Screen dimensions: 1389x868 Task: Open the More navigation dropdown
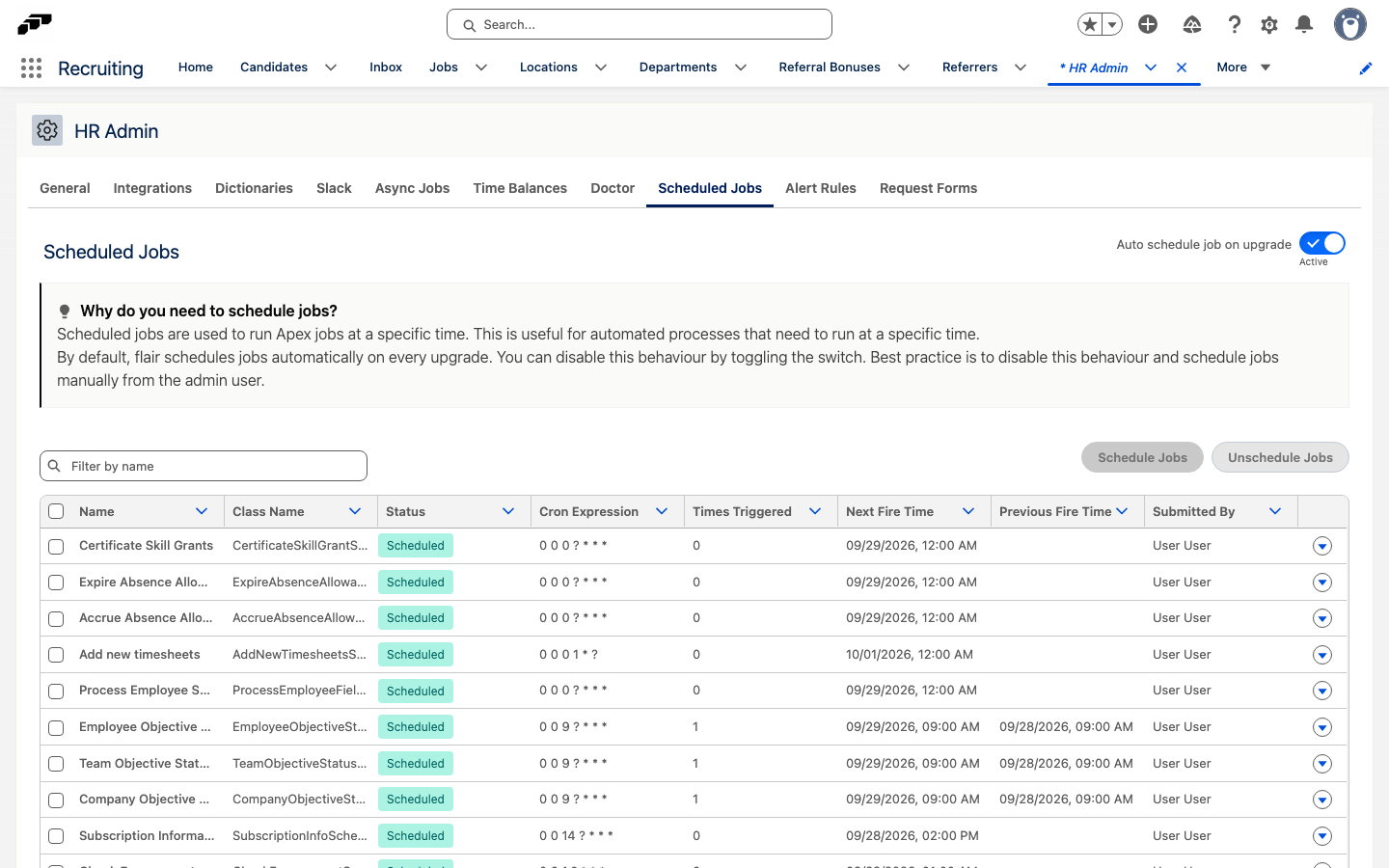[x=1244, y=68]
